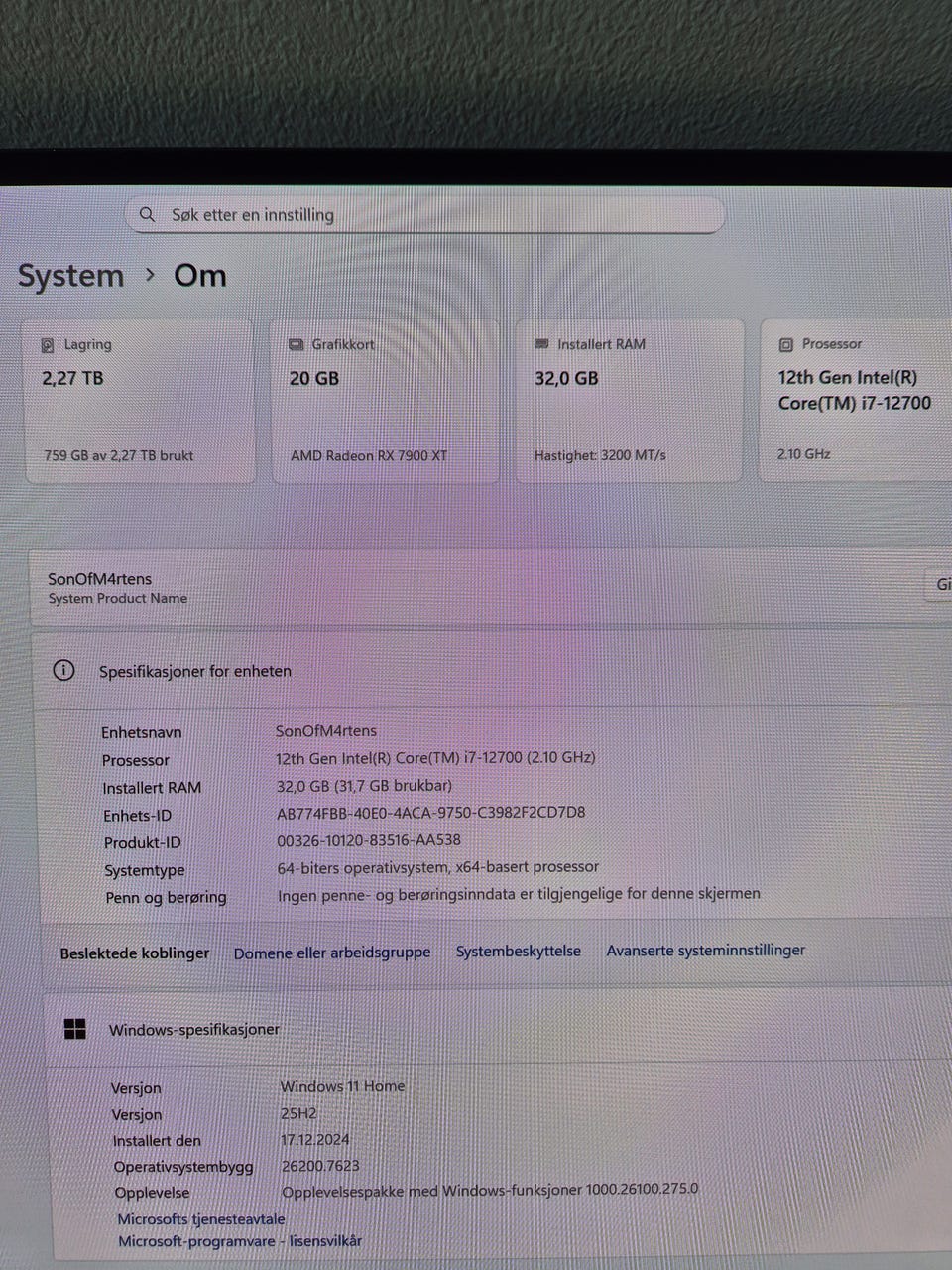Screen dimensions: 952x1270
Task: Select Prosessor value '12th Gen Intel(R) Core(TM) i7-12700'
Action: pos(435,757)
